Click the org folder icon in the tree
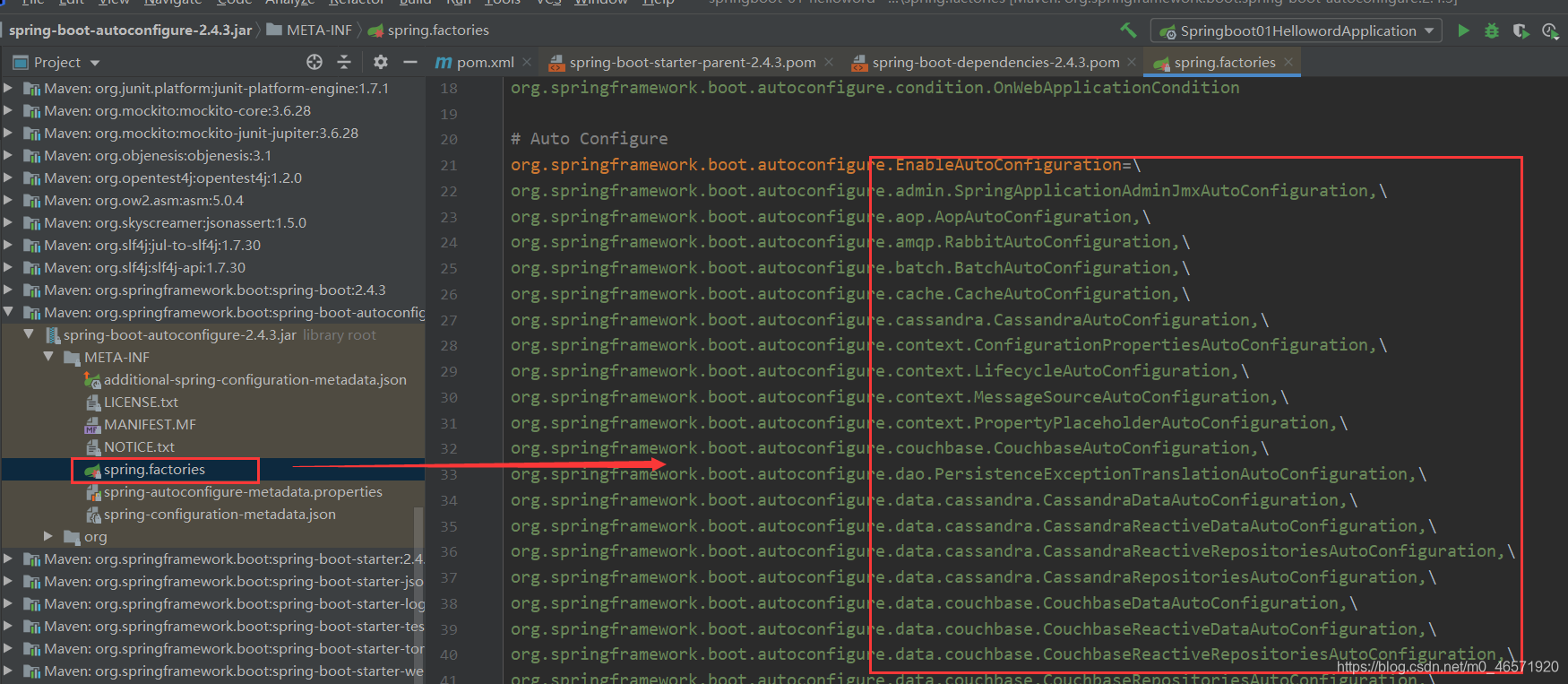The height and width of the screenshot is (684, 1568). point(73,537)
